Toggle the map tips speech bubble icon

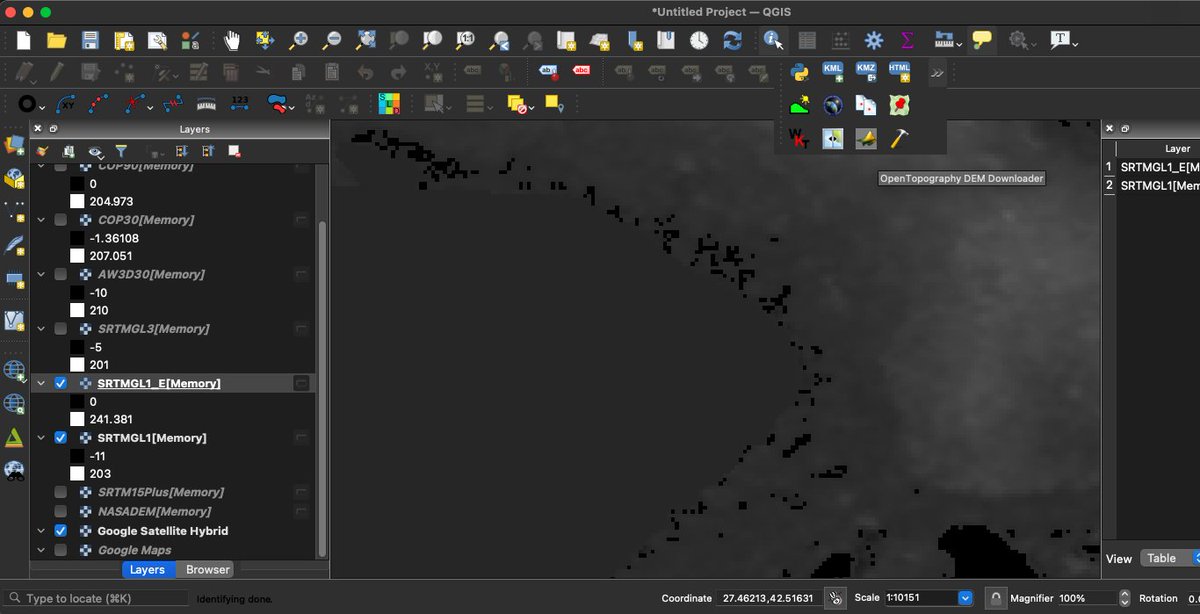(983, 40)
